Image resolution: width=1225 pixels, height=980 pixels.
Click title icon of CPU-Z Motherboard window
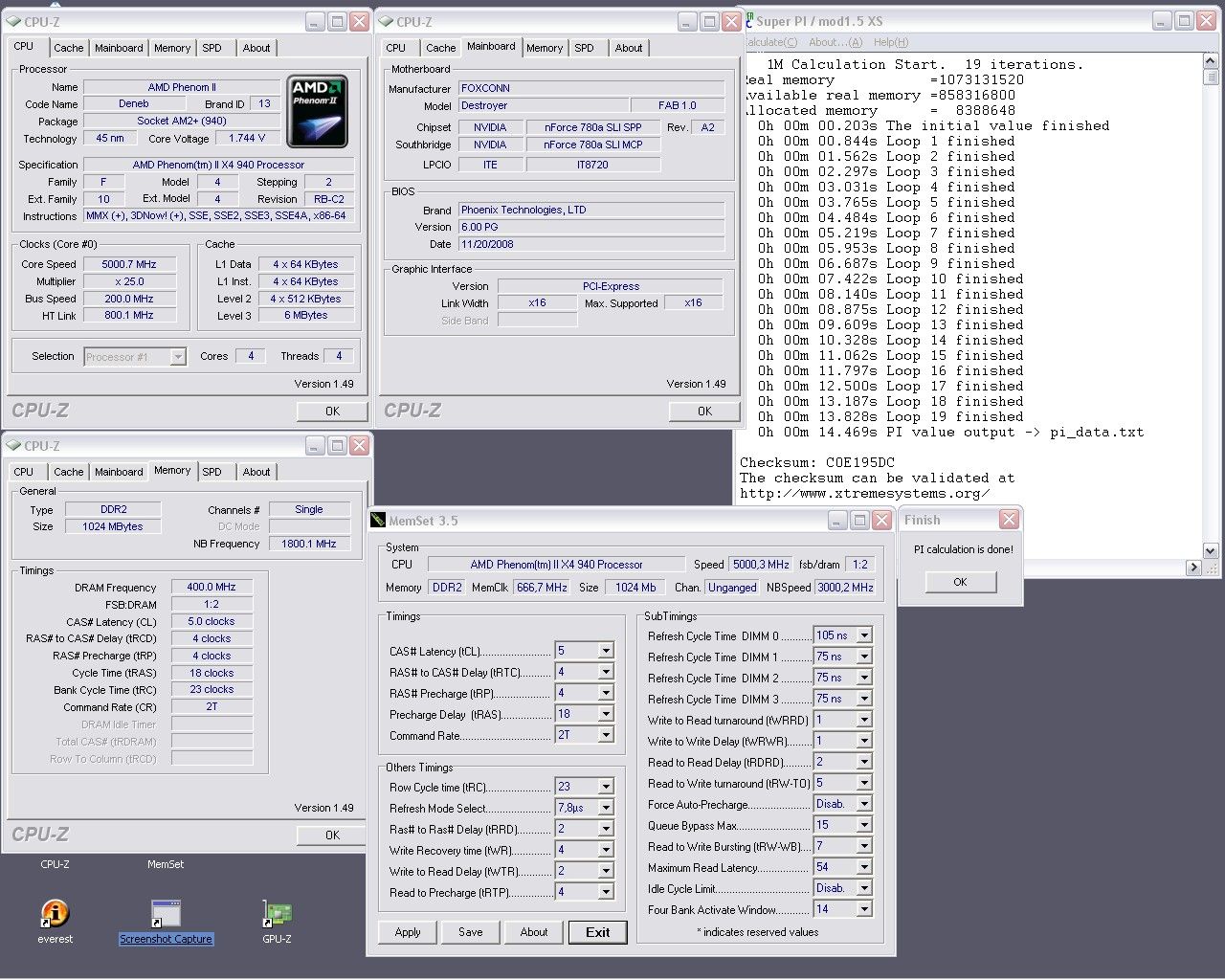[387, 21]
